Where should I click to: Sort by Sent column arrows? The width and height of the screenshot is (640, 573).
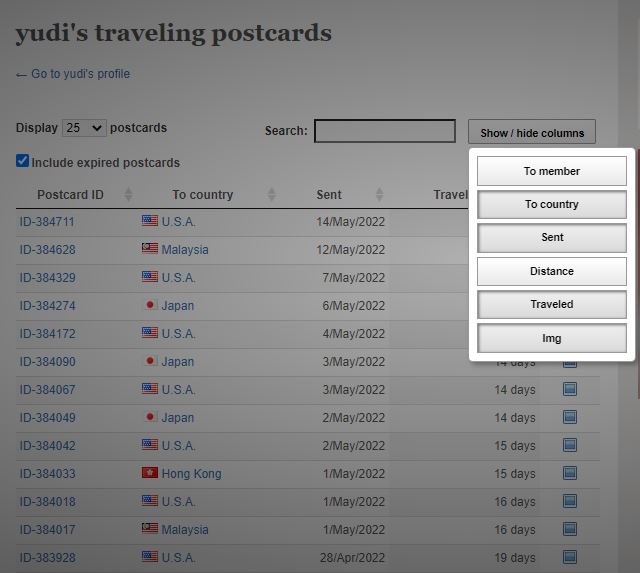[x=380, y=195]
